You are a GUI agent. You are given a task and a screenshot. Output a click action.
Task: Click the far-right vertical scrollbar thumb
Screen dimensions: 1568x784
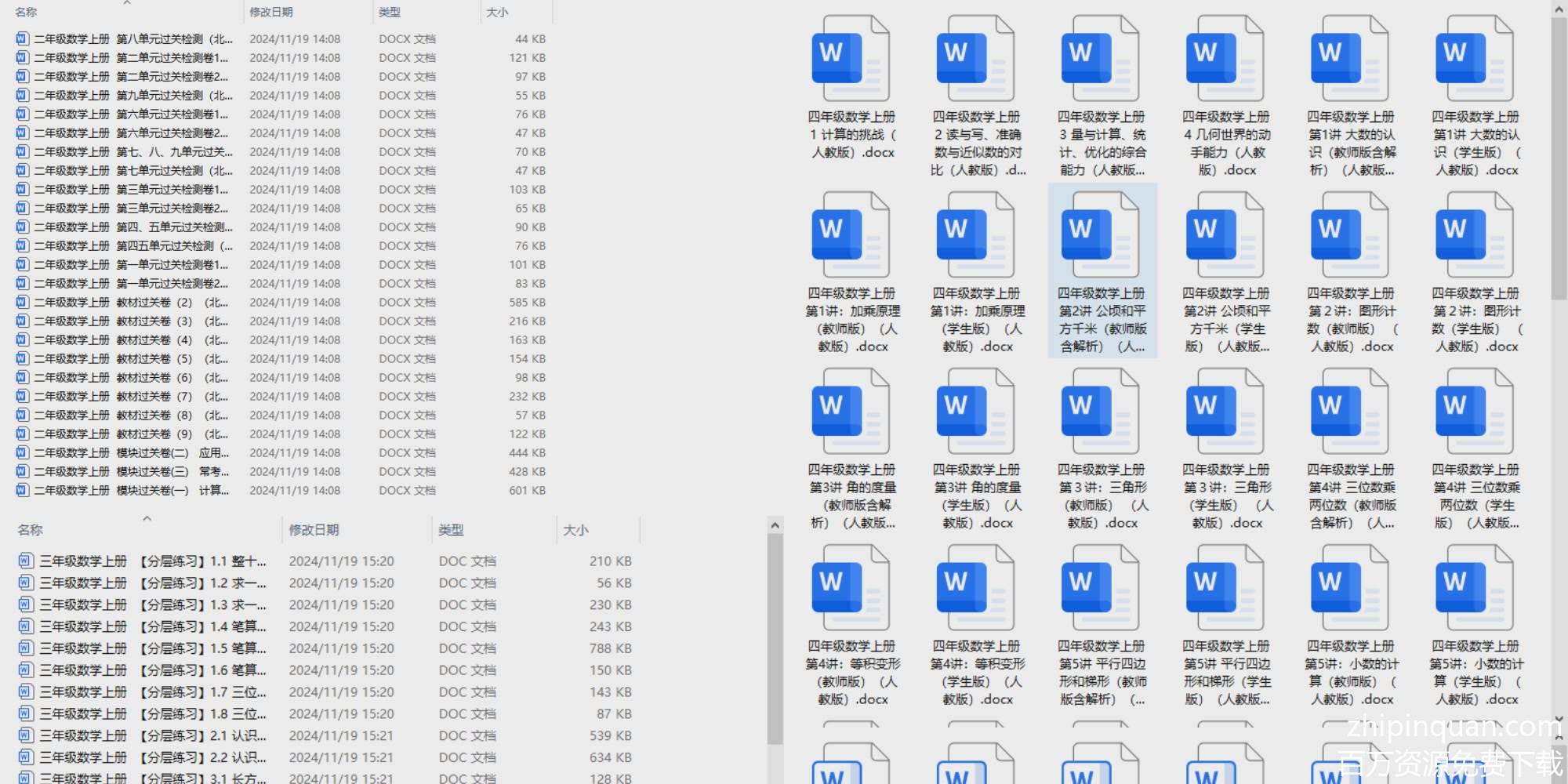[1559, 157]
